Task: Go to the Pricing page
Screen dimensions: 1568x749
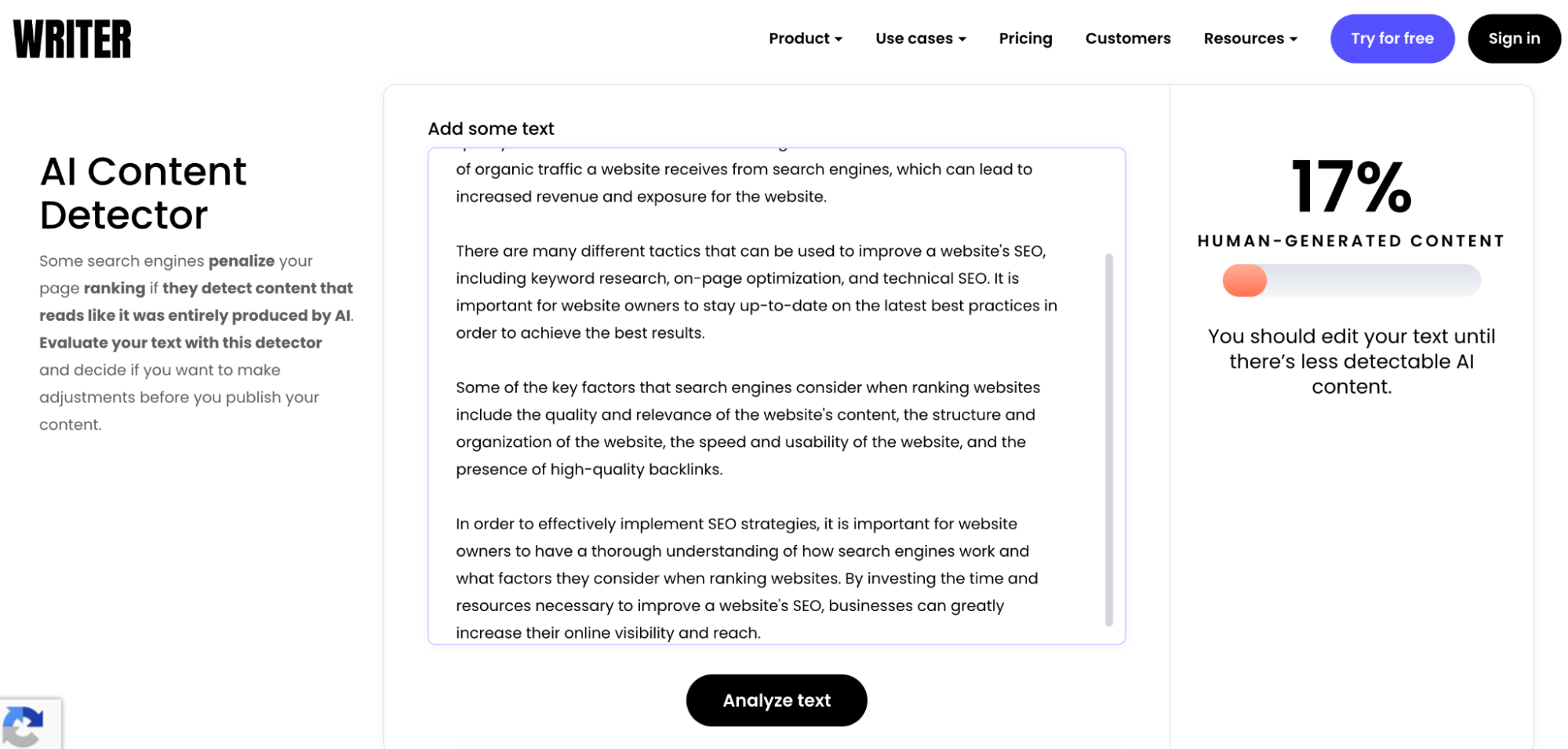Action: point(1025,38)
